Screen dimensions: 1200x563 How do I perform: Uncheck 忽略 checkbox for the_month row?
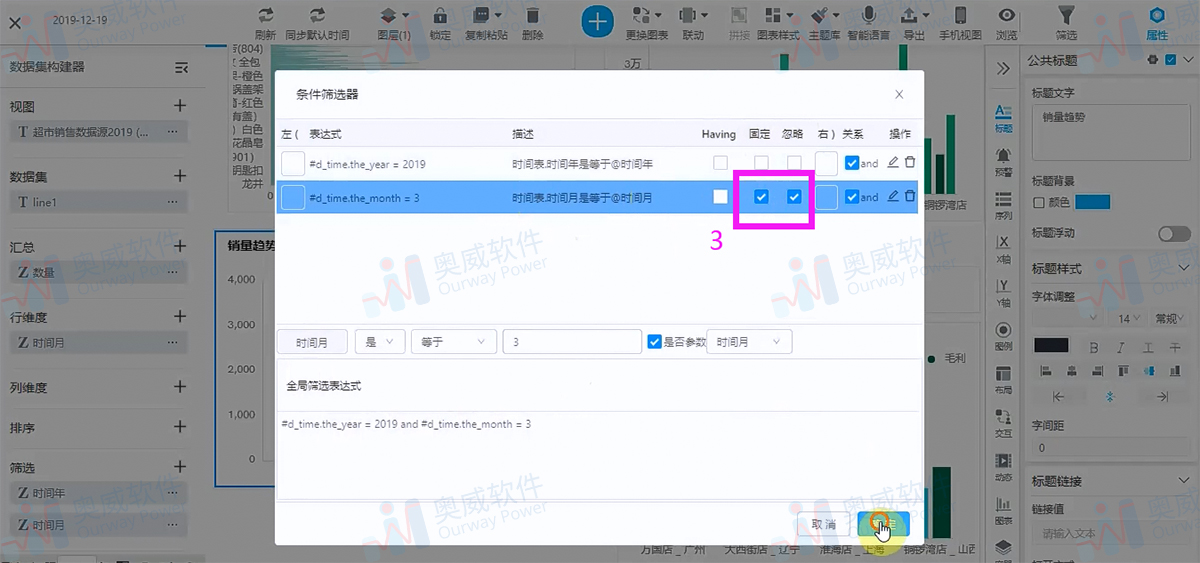coord(794,197)
